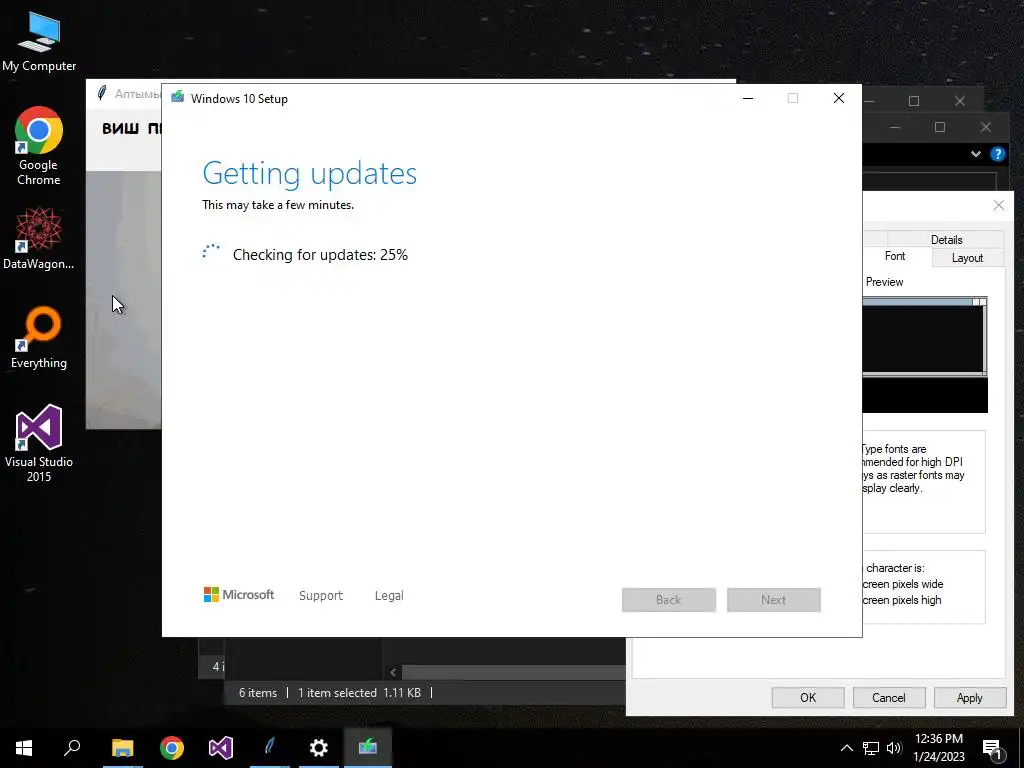Viewport: 1024px width, 768px height.
Task: Open Settings gear in taskbar
Action: click(319, 748)
